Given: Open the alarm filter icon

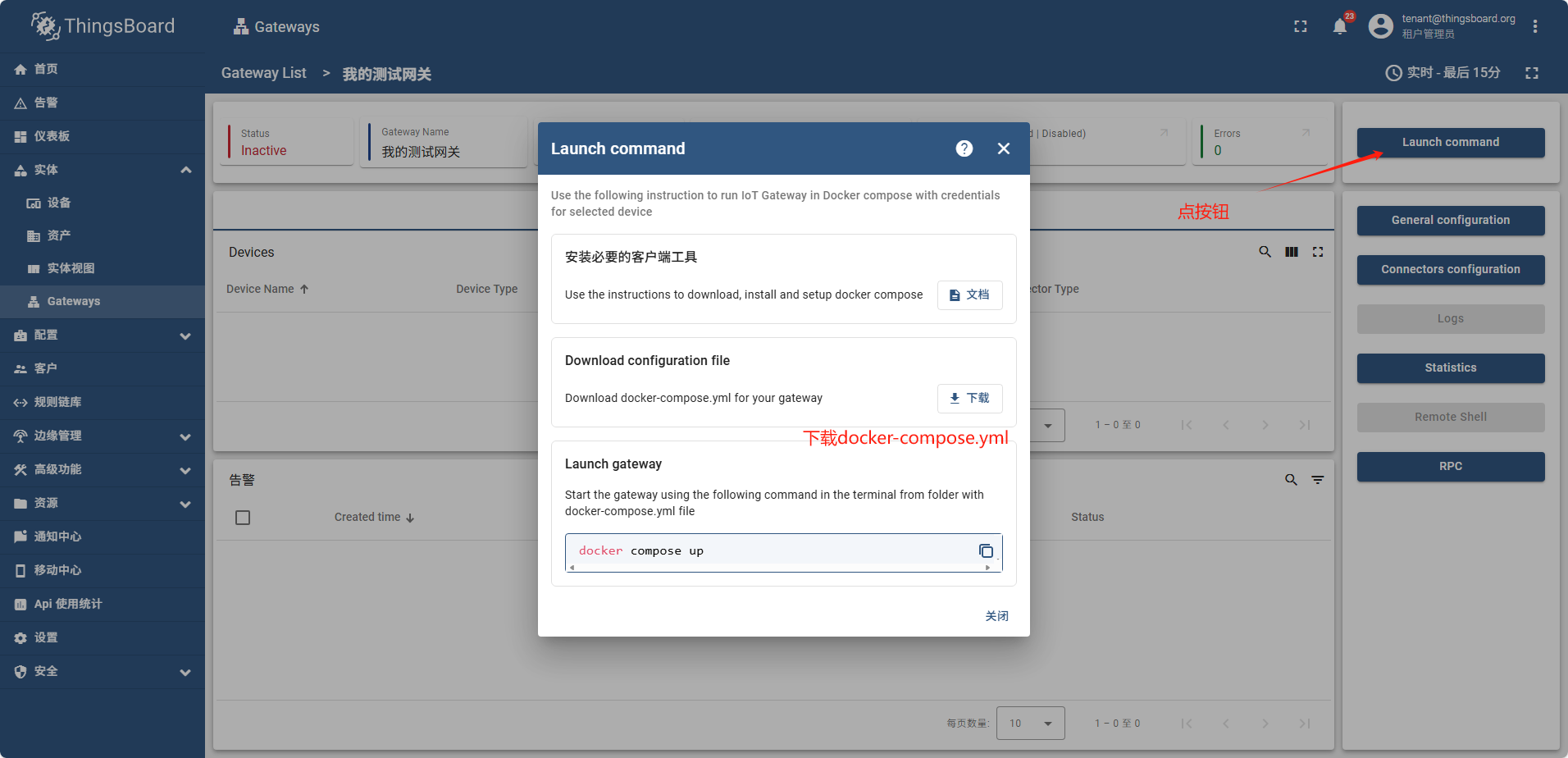Looking at the screenshot, I should [x=1318, y=480].
